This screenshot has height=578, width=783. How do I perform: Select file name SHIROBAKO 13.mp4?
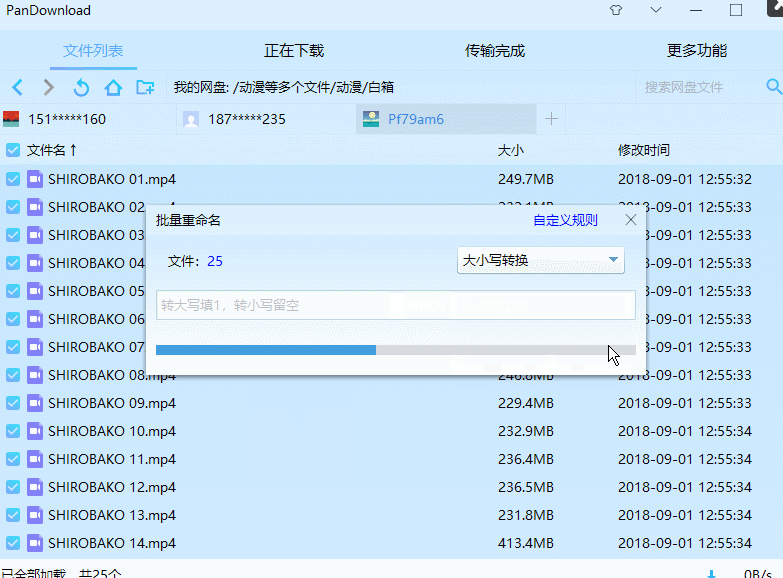click(x=112, y=515)
